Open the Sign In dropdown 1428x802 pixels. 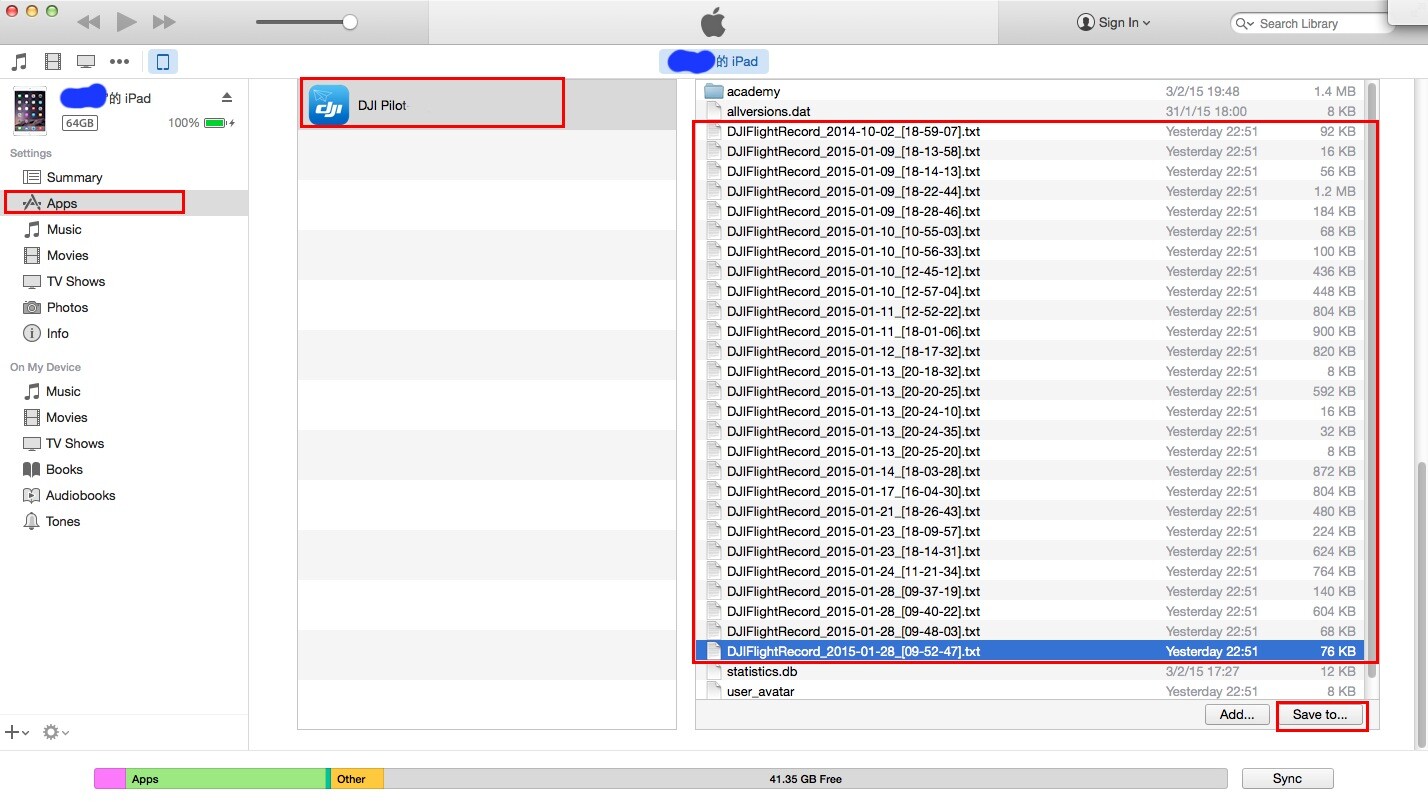click(1113, 22)
